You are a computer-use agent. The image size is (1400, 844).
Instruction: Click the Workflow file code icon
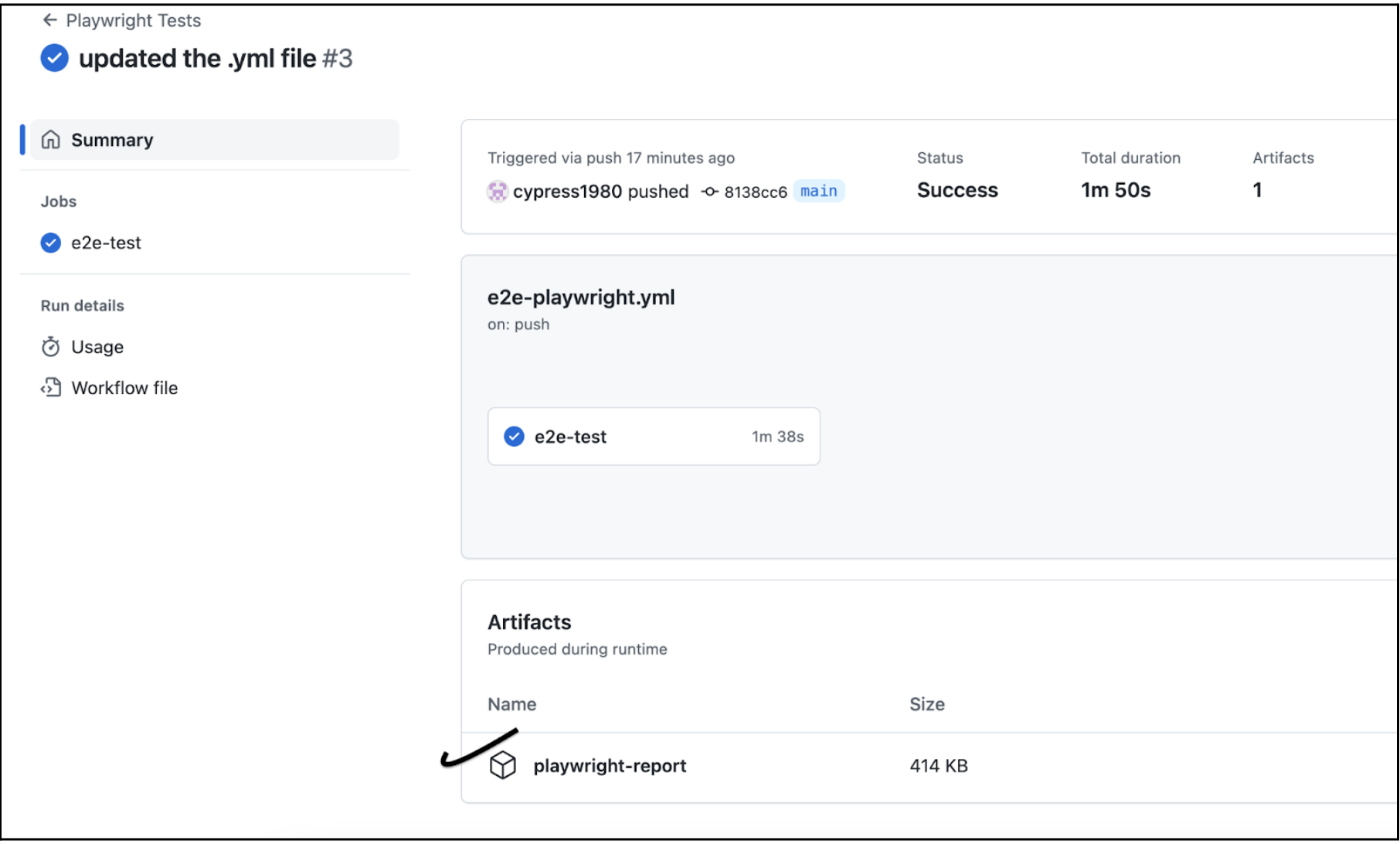(x=51, y=388)
